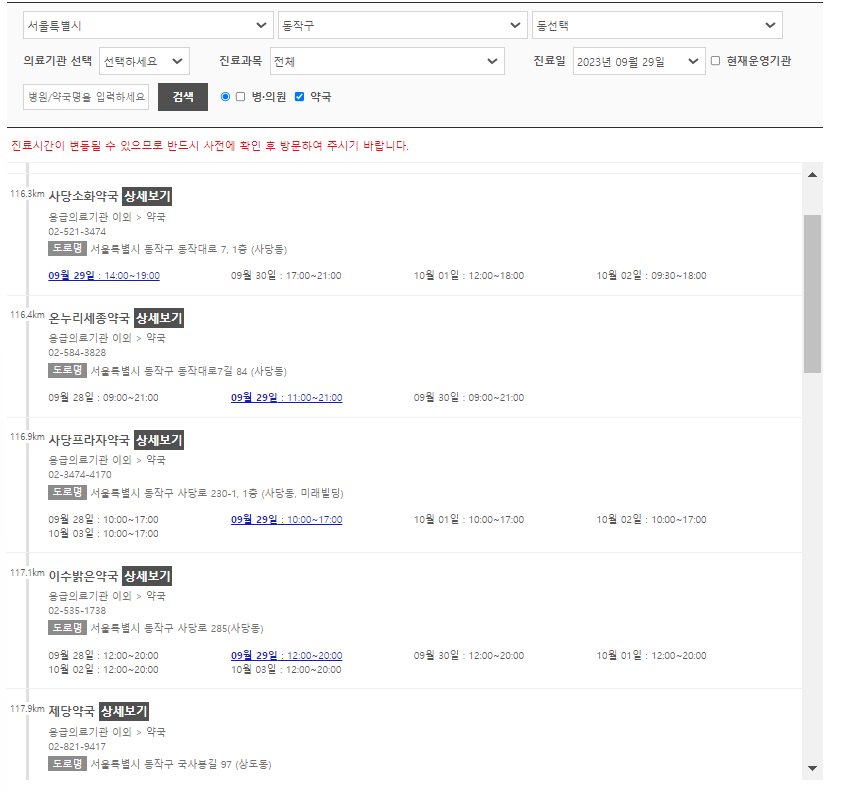Click phone number 02-821-9417

[x=77, y=746]
